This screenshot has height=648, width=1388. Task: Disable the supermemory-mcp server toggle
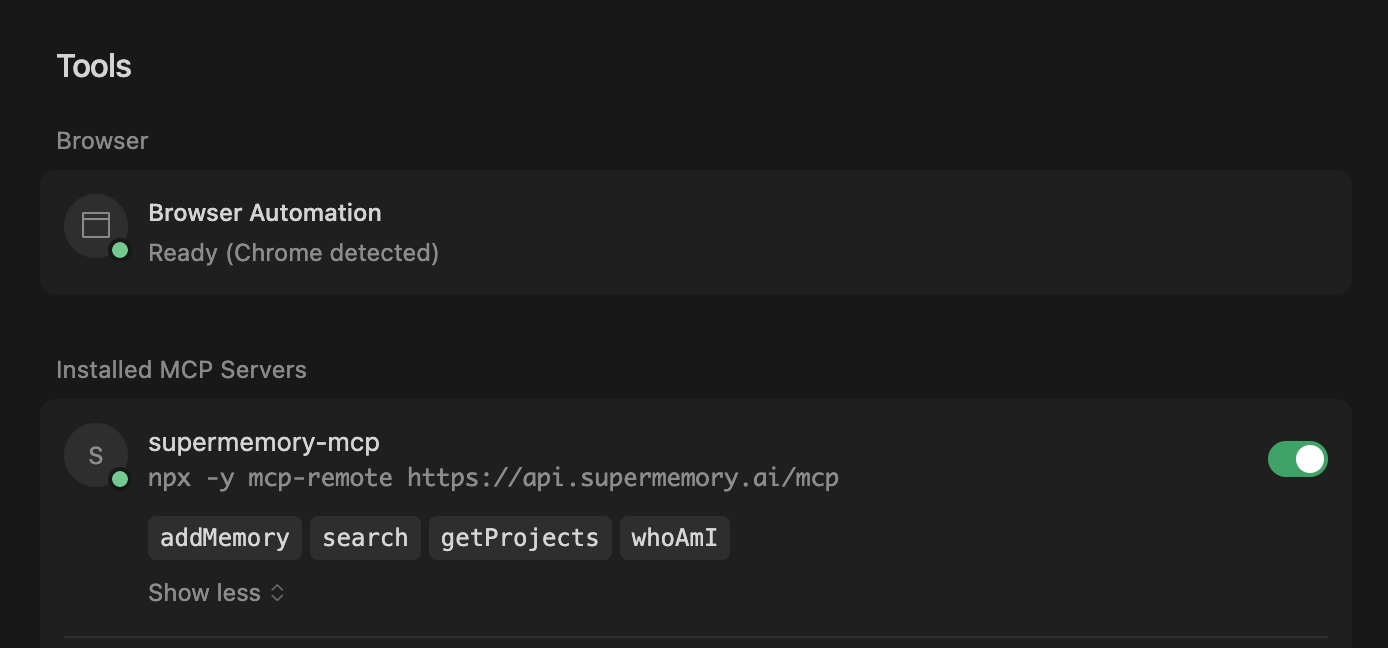tap(1297, 459)
